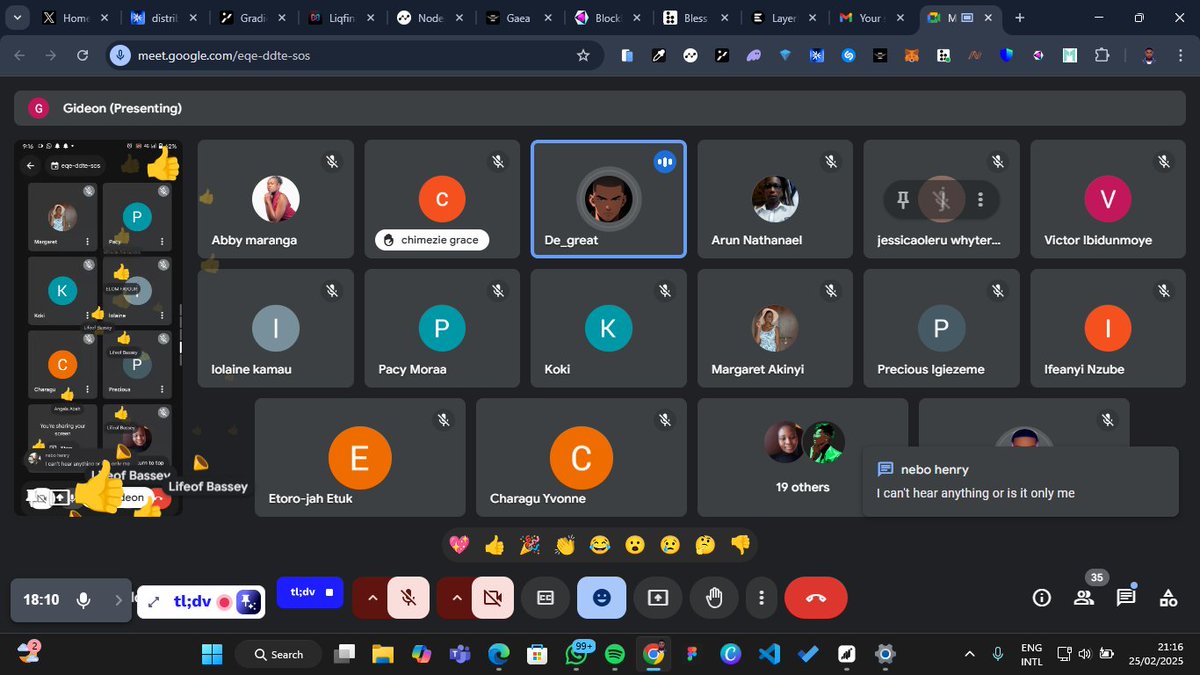Open Spotify from the taskbar
Viewport: 1200px width, 675px height.
(615, 654)
